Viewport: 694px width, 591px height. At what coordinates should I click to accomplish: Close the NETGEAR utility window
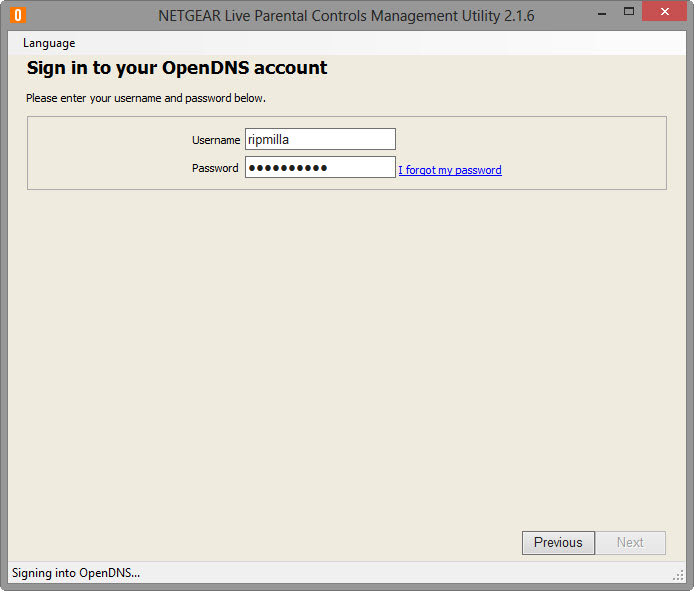tap(664, 12)
